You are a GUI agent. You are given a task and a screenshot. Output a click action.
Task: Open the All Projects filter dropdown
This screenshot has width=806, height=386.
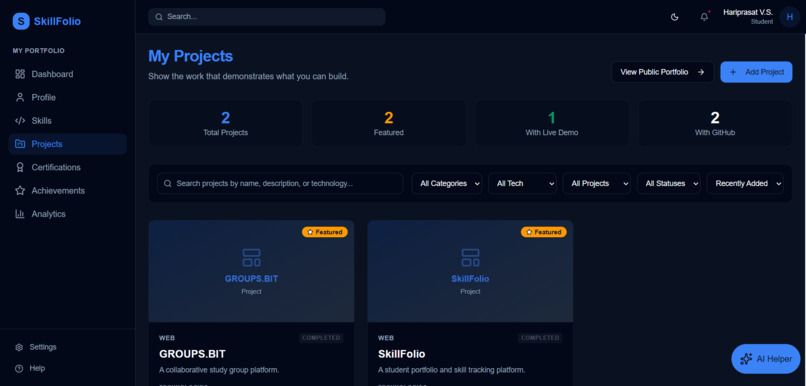[x=597, y=183]
